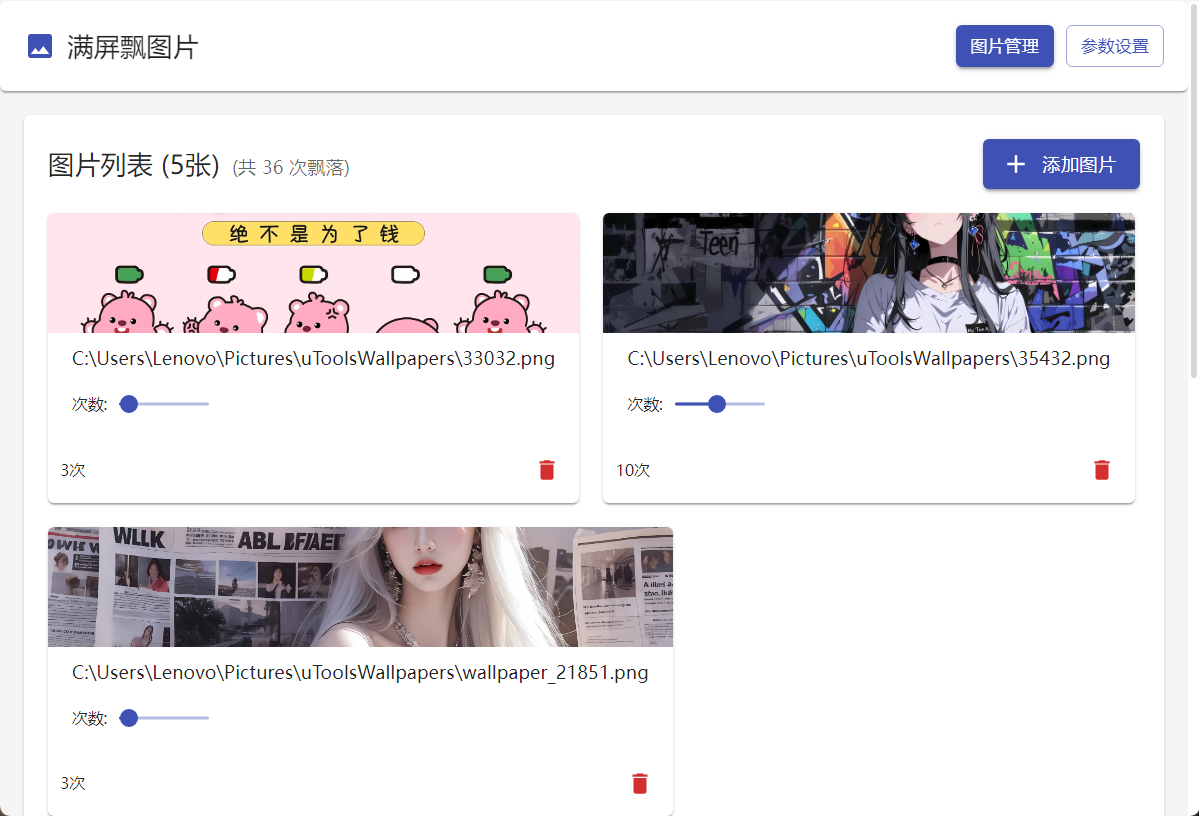The width and height of the screenshot is (1199, 816).
Task: Click the image logo icon beside 满屏飘图片
Action: (40, 46)
